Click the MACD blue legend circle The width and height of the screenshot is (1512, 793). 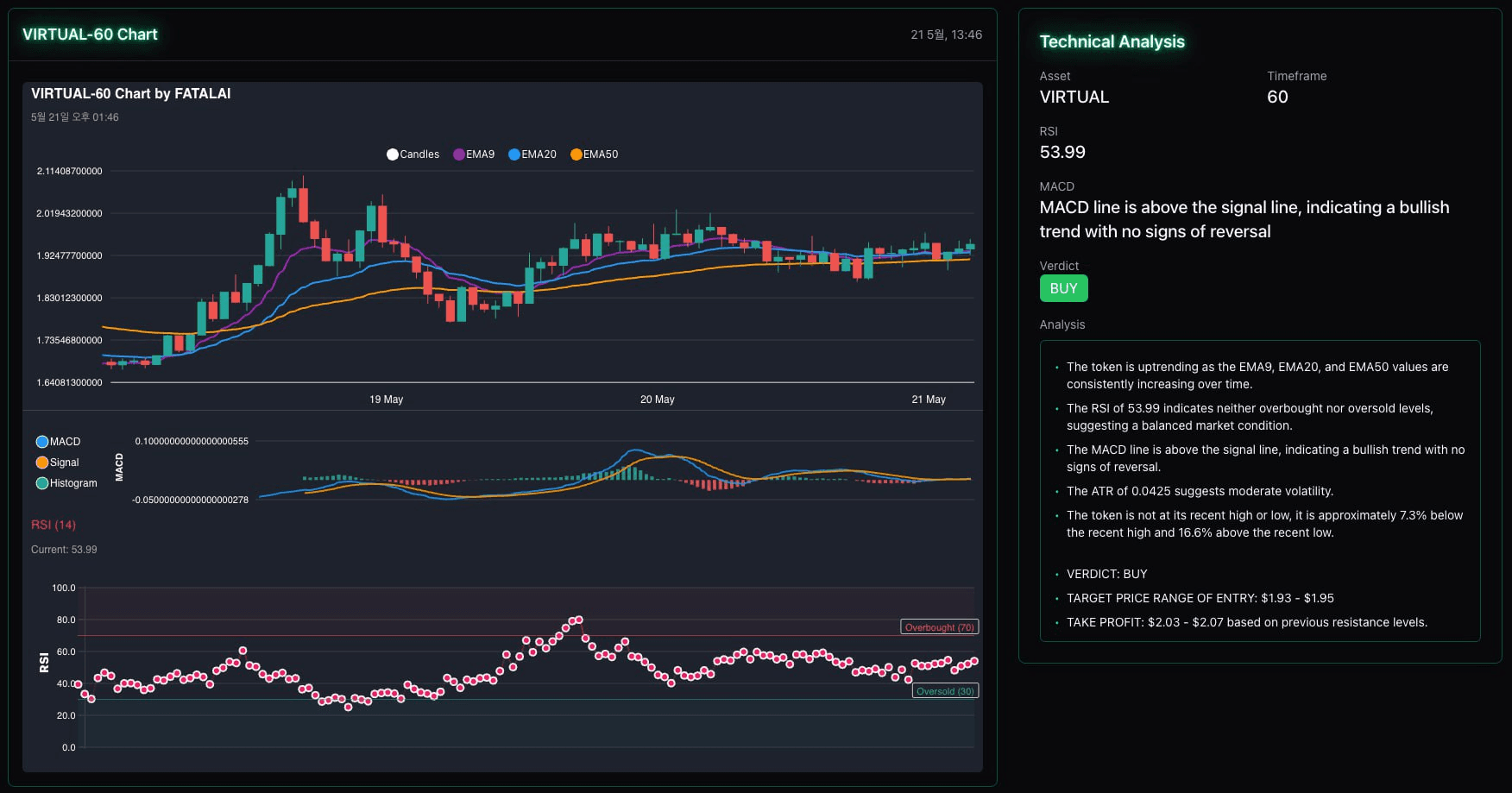coord(41,442)
